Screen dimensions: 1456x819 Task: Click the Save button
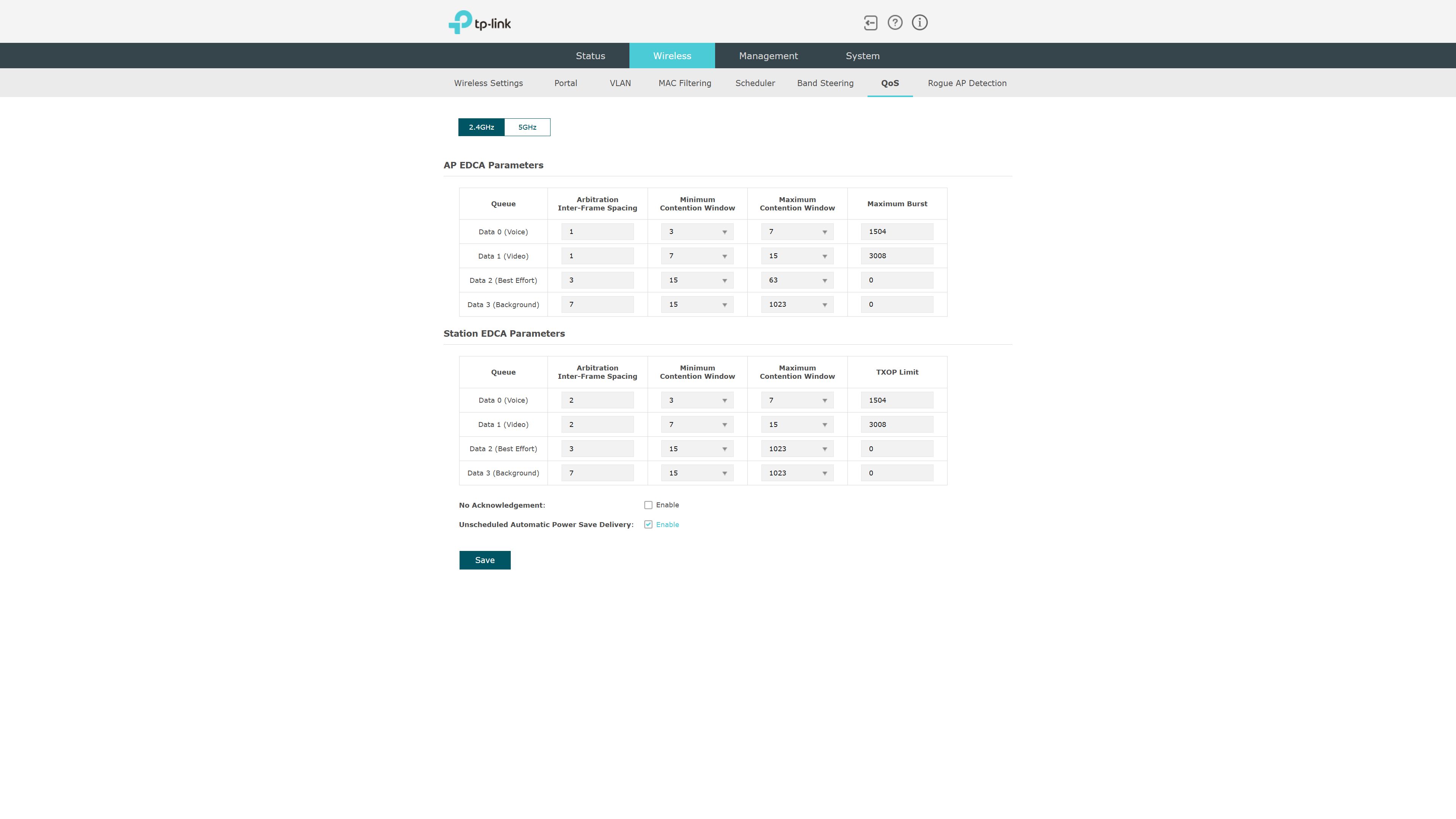(x=485, y=560)
